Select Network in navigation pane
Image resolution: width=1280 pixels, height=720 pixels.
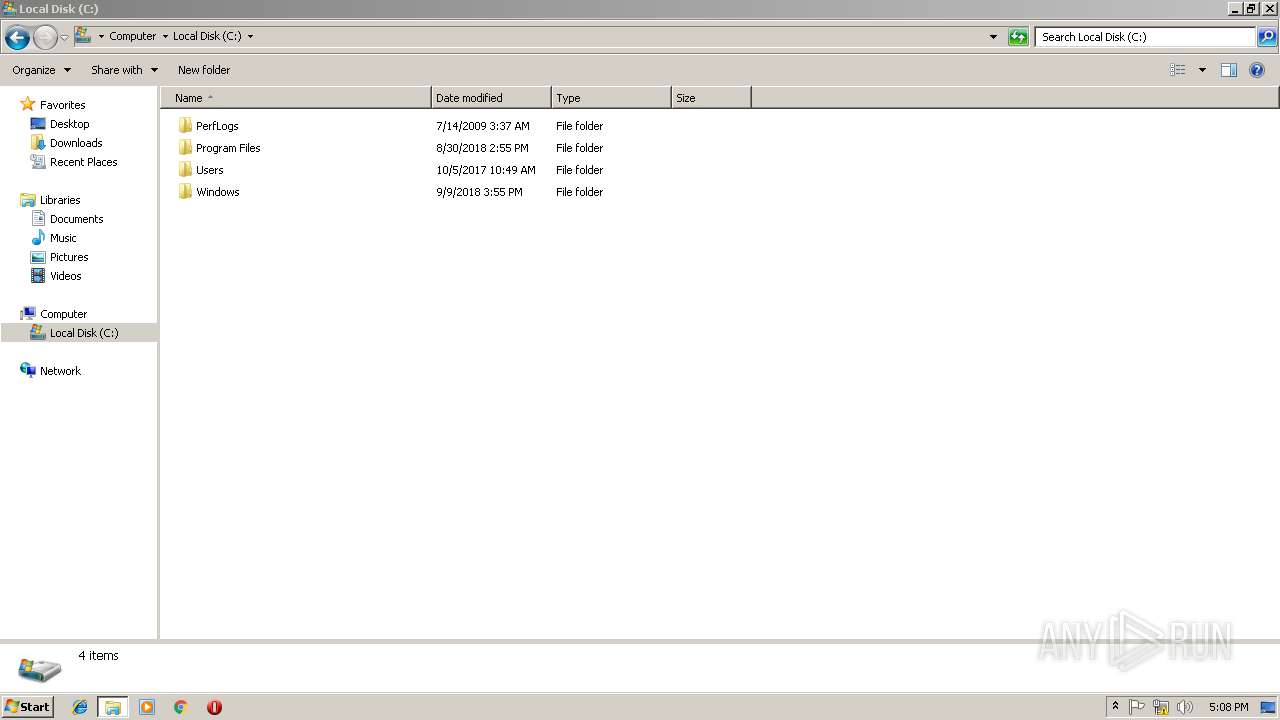tap(60, 371)
